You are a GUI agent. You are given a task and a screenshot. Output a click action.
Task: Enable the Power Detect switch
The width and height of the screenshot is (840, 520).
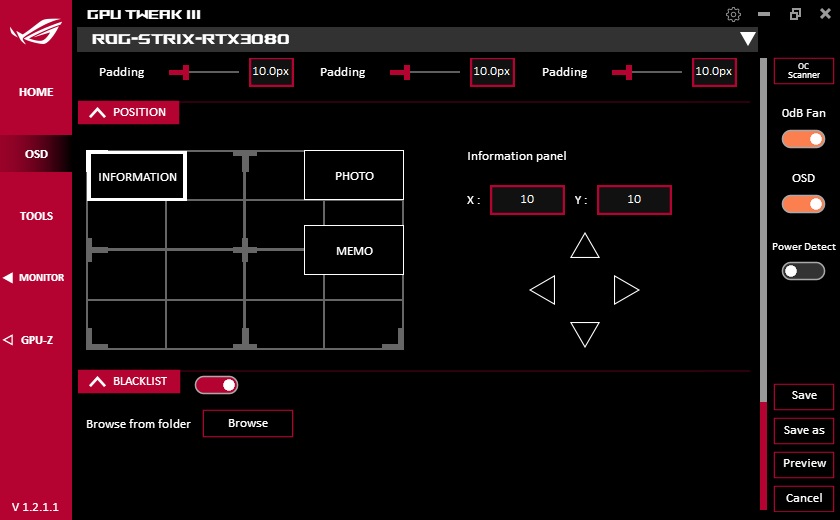(803, 271)
